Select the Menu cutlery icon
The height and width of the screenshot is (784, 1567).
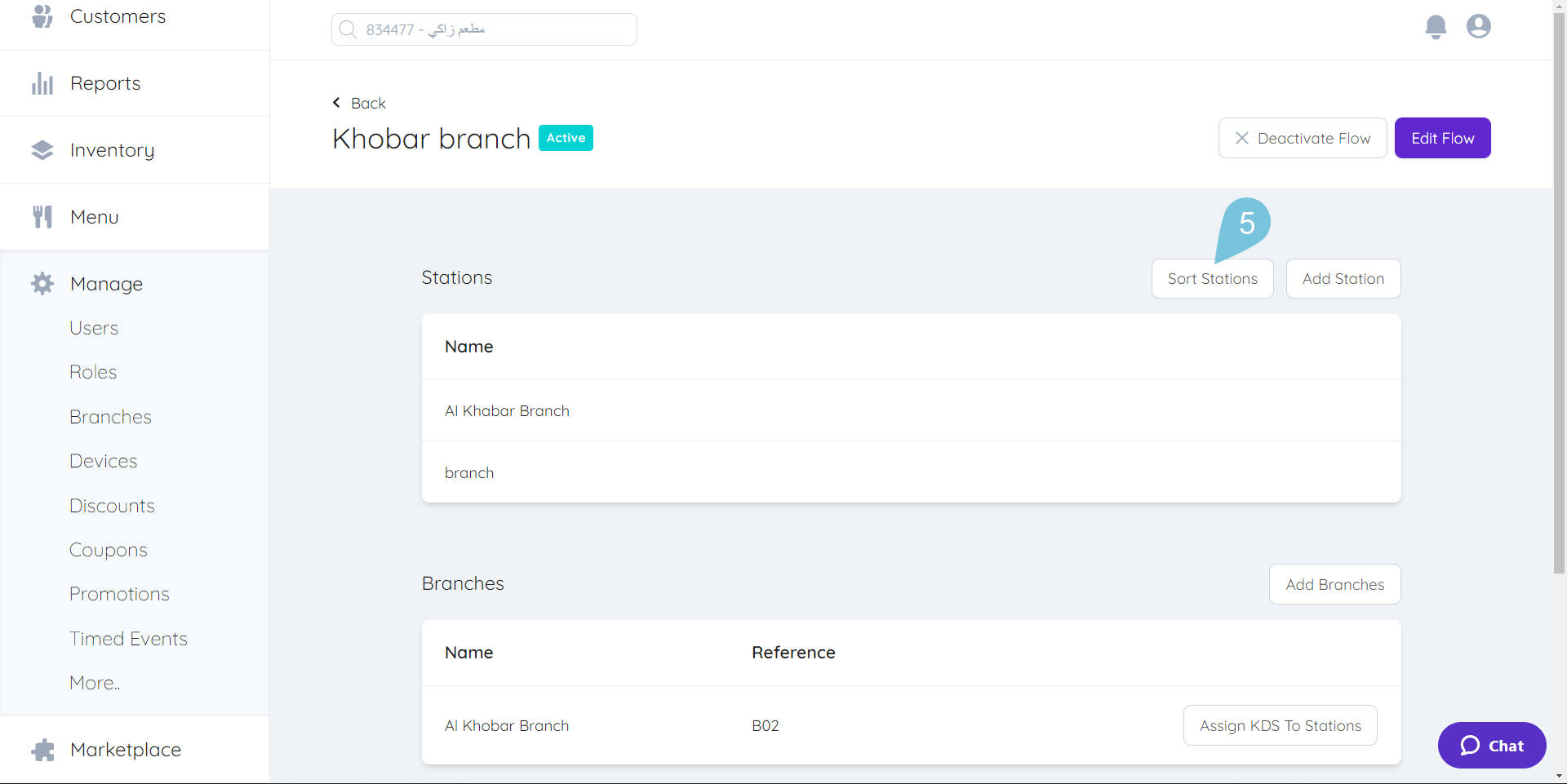(x=42, y=216)
